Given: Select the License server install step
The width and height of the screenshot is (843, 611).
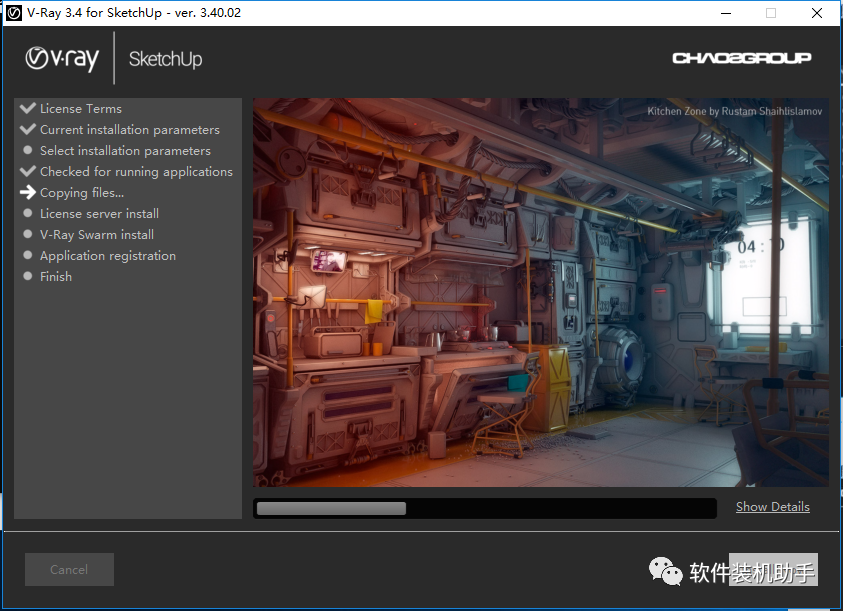Looking at the screenshot, I should click(x=99, y=214).
